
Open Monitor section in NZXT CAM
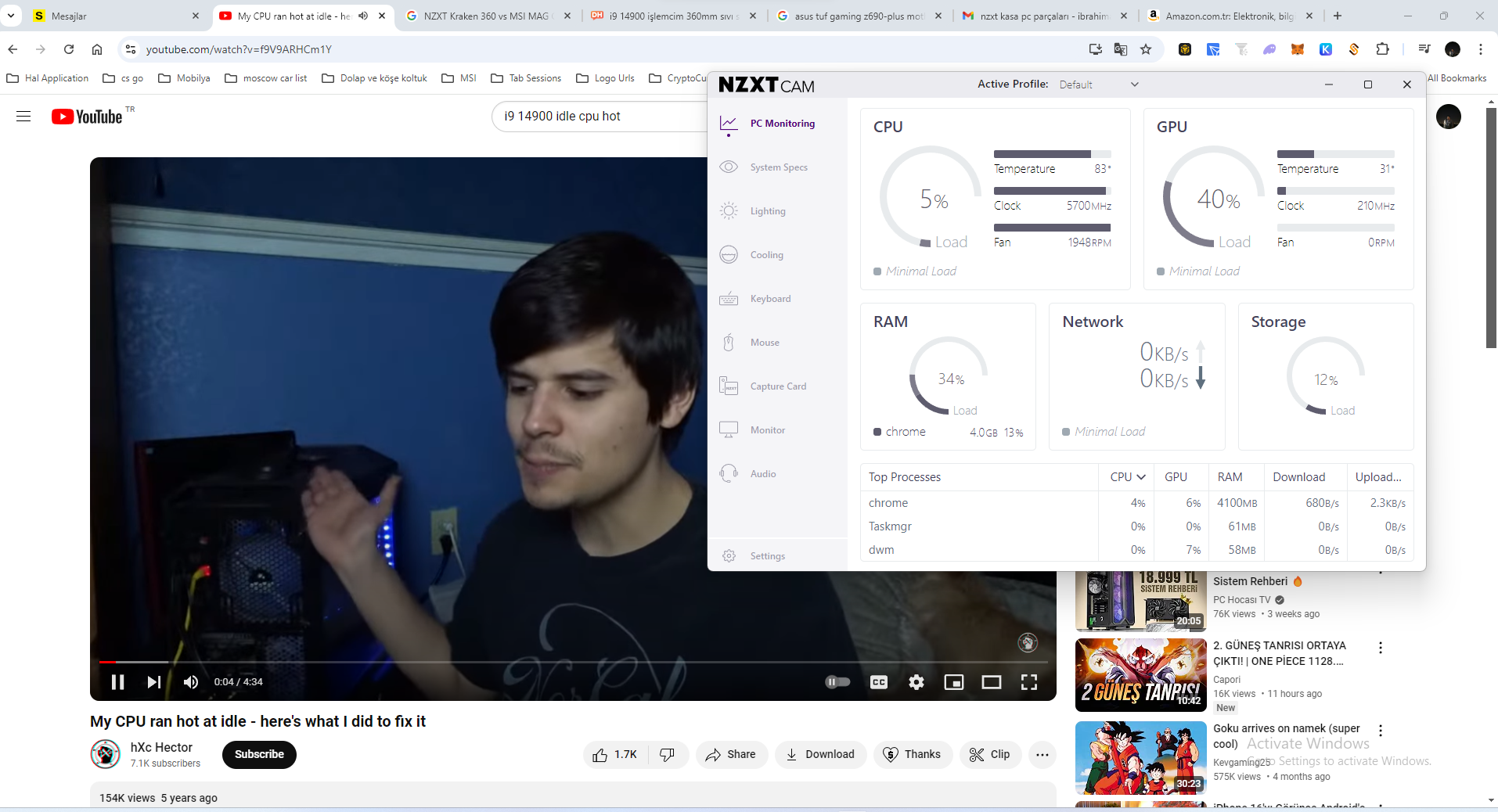(x=753, y=430)
